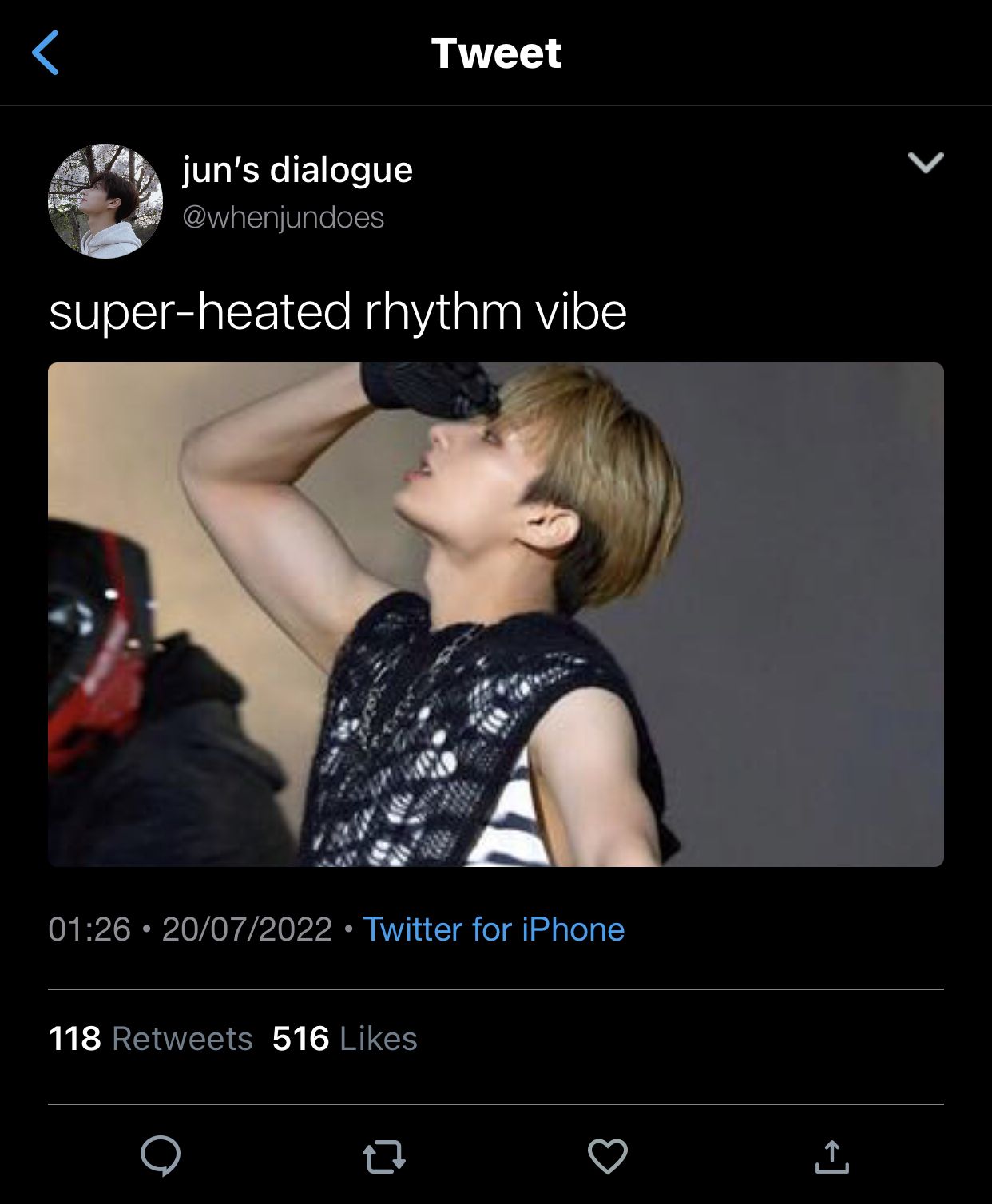Screen dimensions: 992x1204
Task: Select the 20/07/2022 date text
Action: pyautogui.click(x=247, y=929)
